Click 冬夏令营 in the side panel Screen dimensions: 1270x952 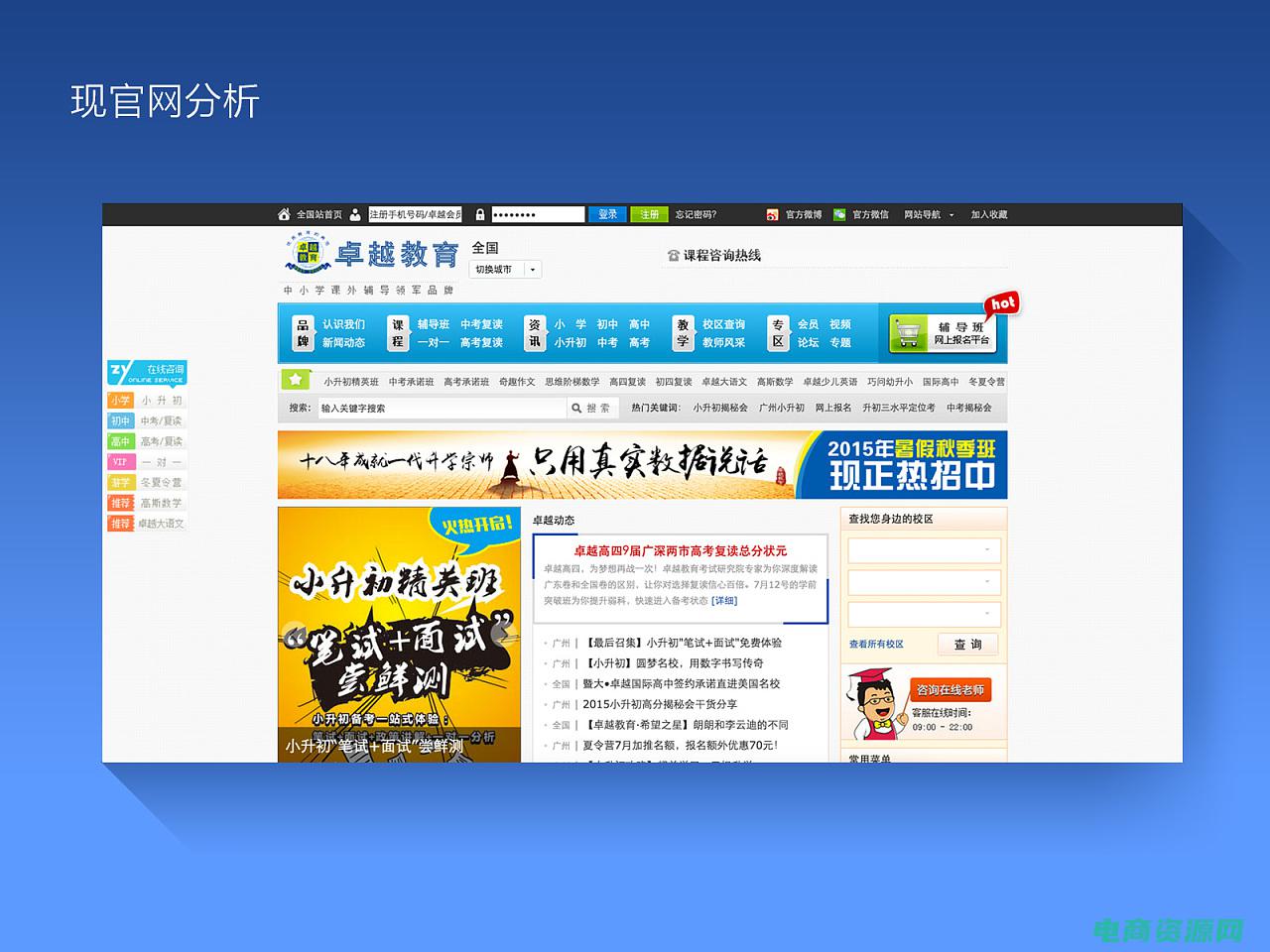pos(160,483)
